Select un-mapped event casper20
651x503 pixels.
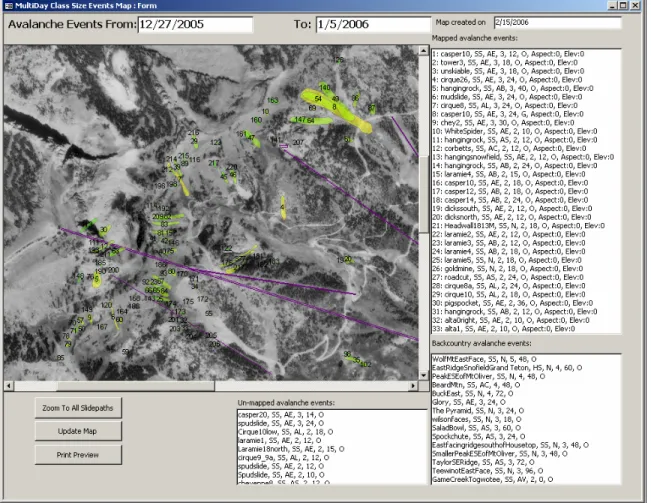(281, 415)
